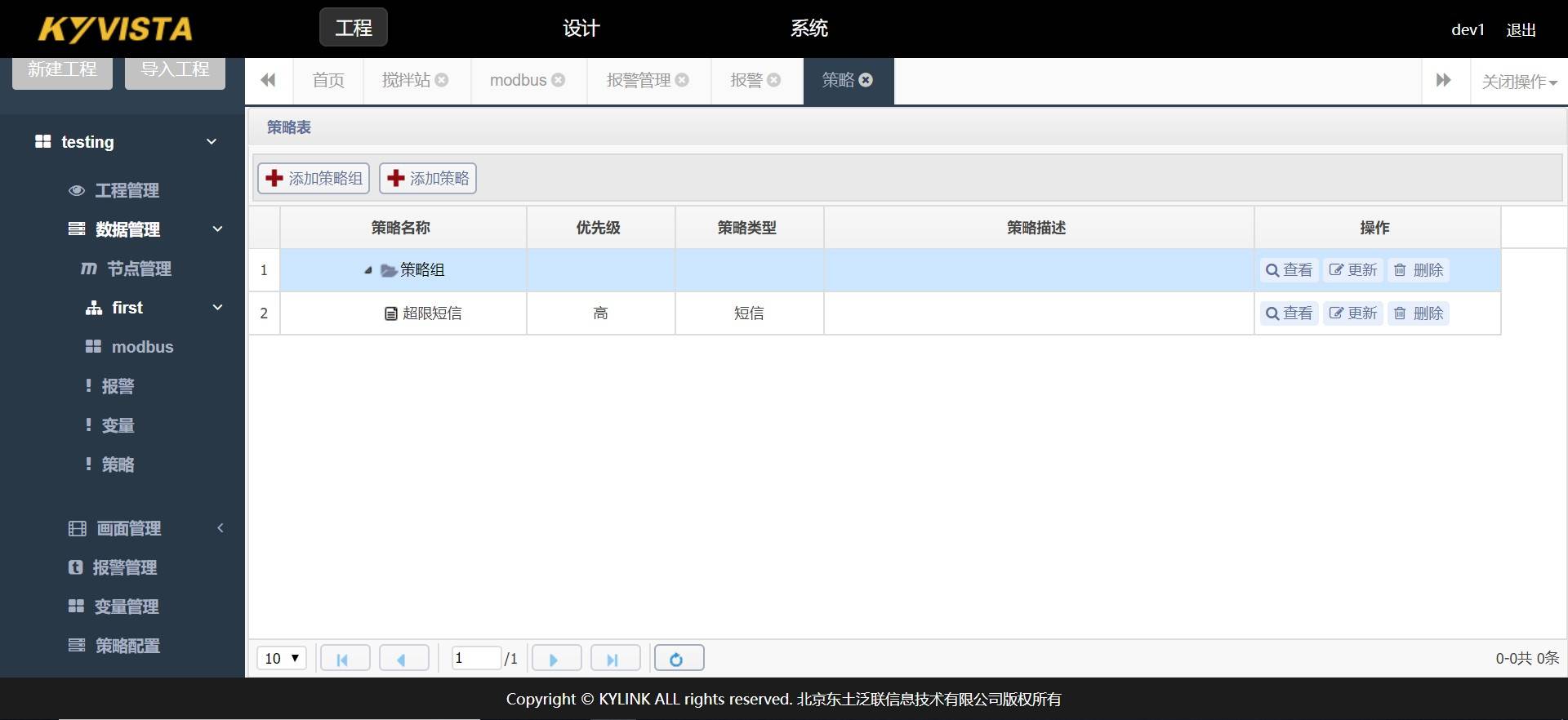This screenshot has width=1568, height=720.
Task: Close the modbus tab
Action: (x=559, y=80)
